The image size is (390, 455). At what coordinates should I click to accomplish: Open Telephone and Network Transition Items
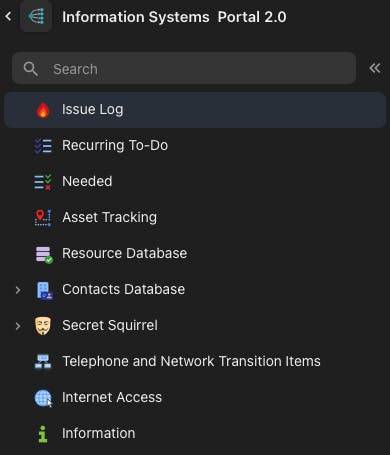[x=195, y=362]
